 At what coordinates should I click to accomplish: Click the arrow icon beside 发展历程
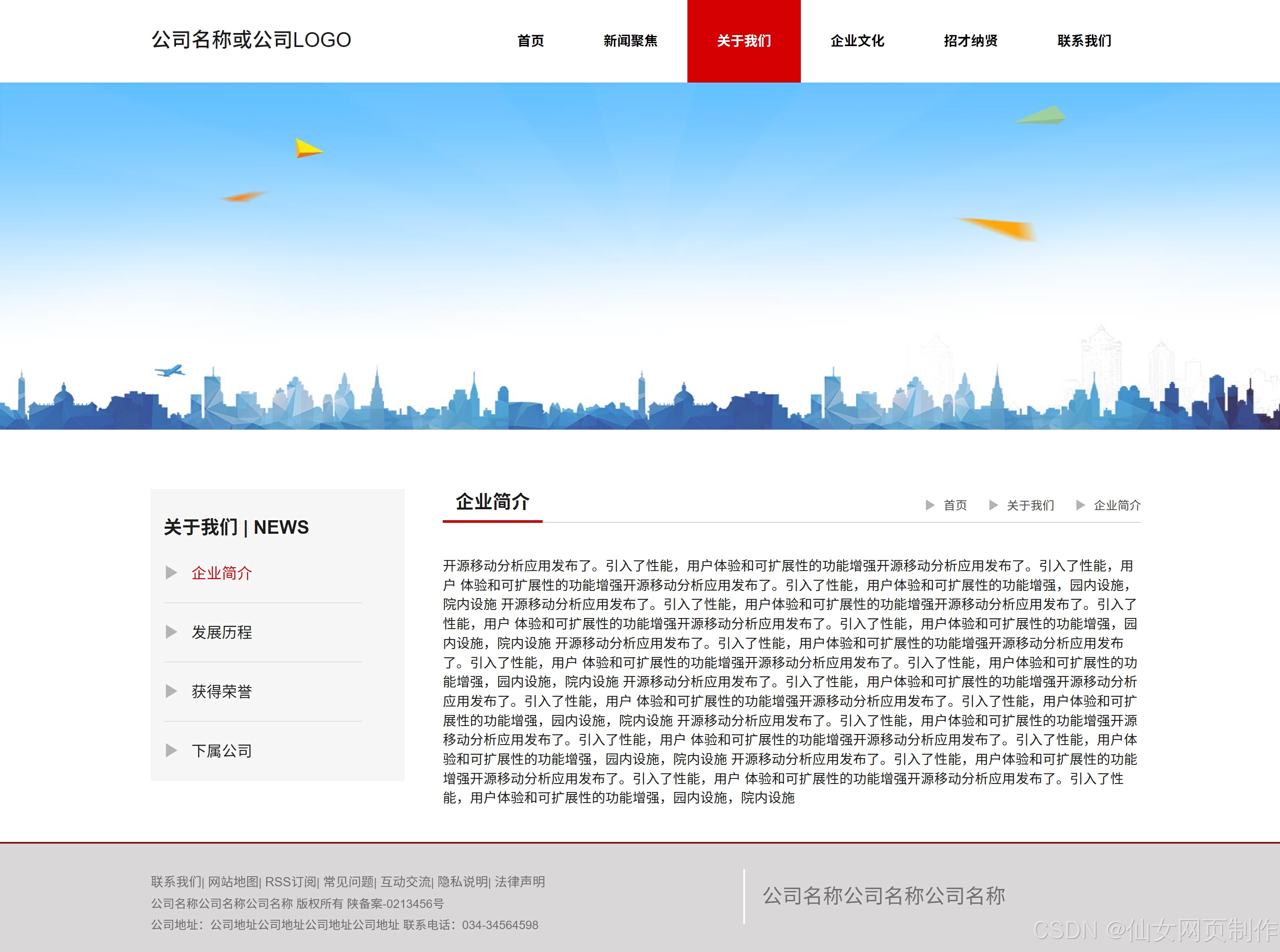[171, 632]
